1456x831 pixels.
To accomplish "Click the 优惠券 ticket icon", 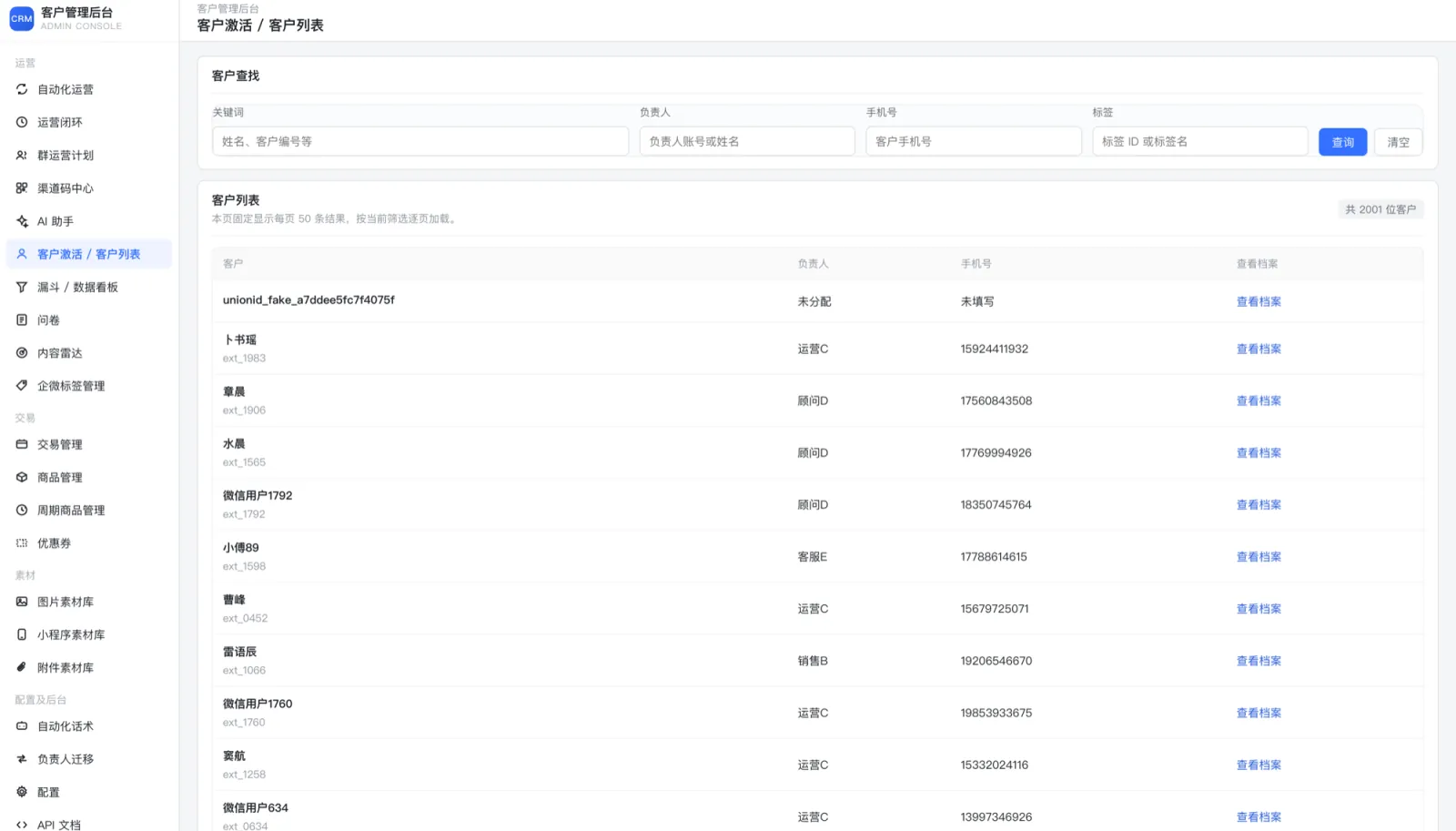I will pyautogui.click(x=22, y=543).
